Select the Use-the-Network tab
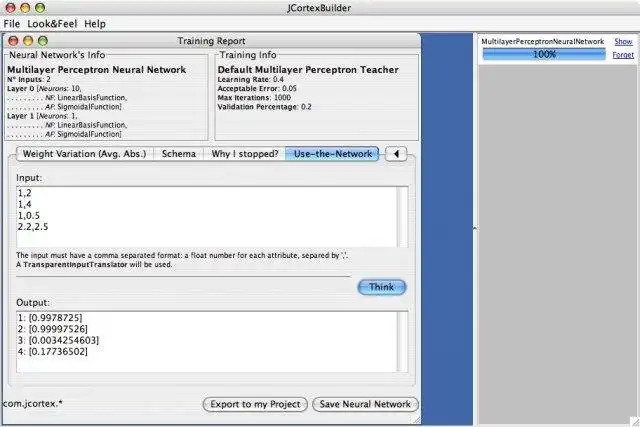This screenshot has width=640, height=427. 332,154
